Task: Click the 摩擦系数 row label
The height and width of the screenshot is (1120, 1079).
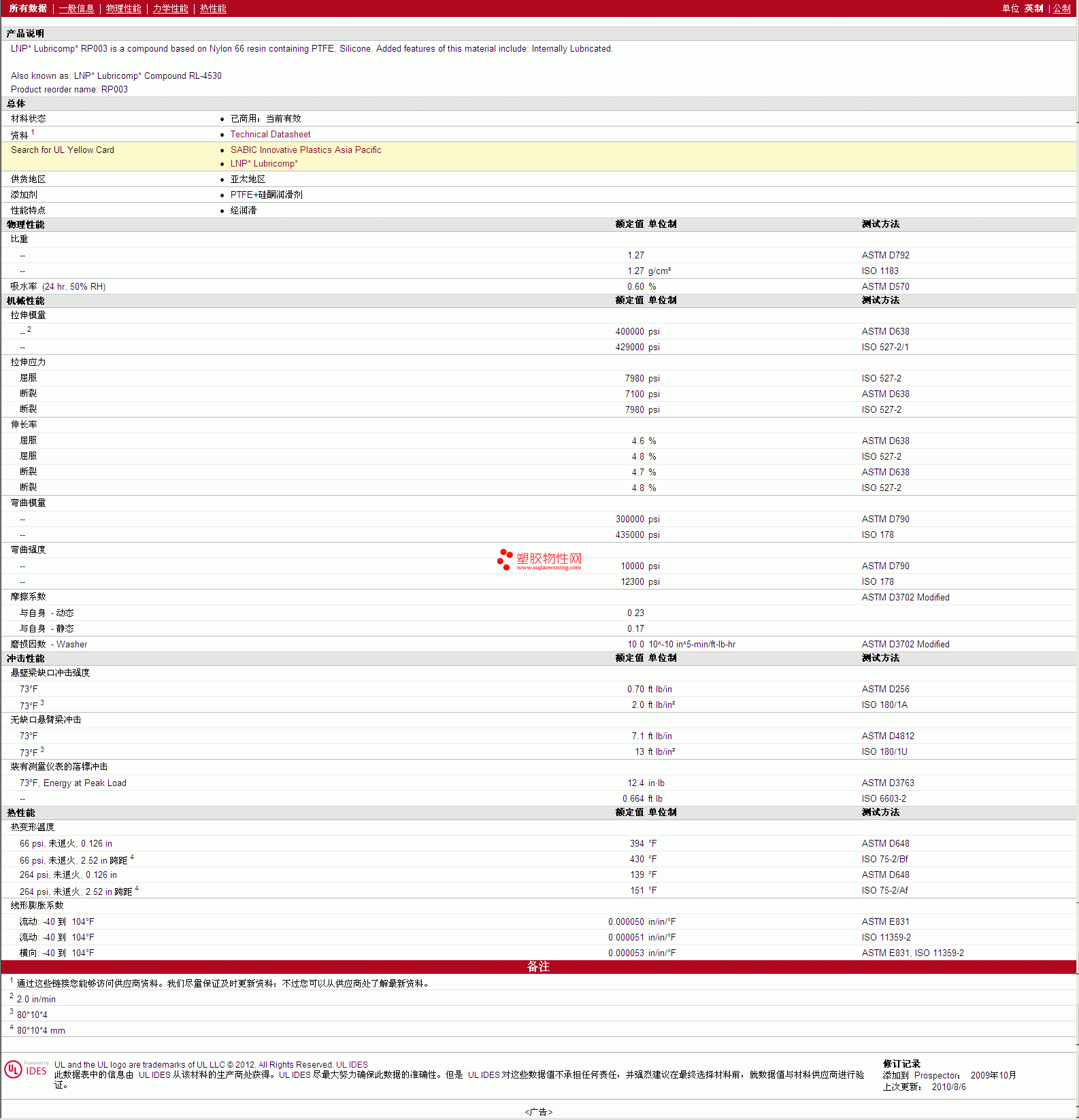Action: pyautogui.click(x=28, y=597)
